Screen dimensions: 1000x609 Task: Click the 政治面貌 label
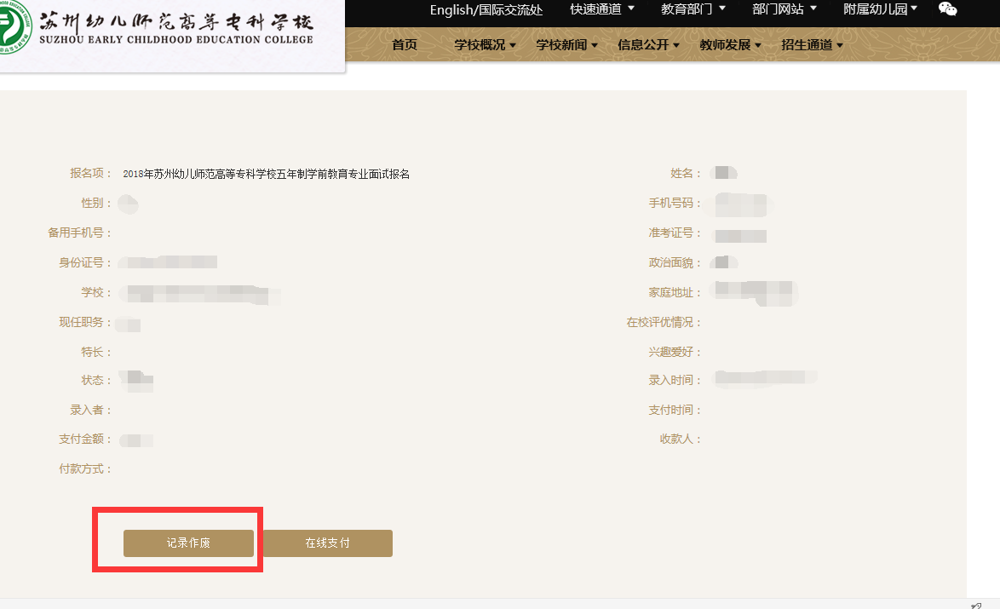click(675, 263)
